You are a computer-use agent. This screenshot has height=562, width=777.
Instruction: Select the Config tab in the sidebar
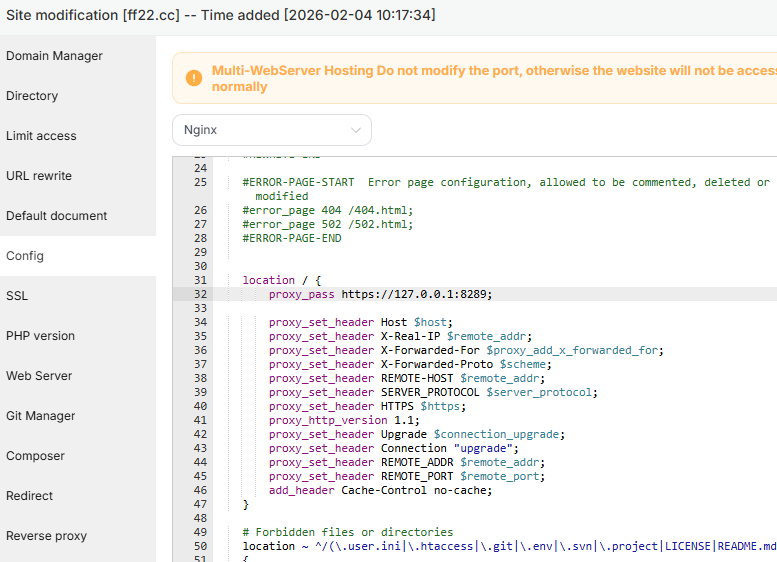click(25, 256)
